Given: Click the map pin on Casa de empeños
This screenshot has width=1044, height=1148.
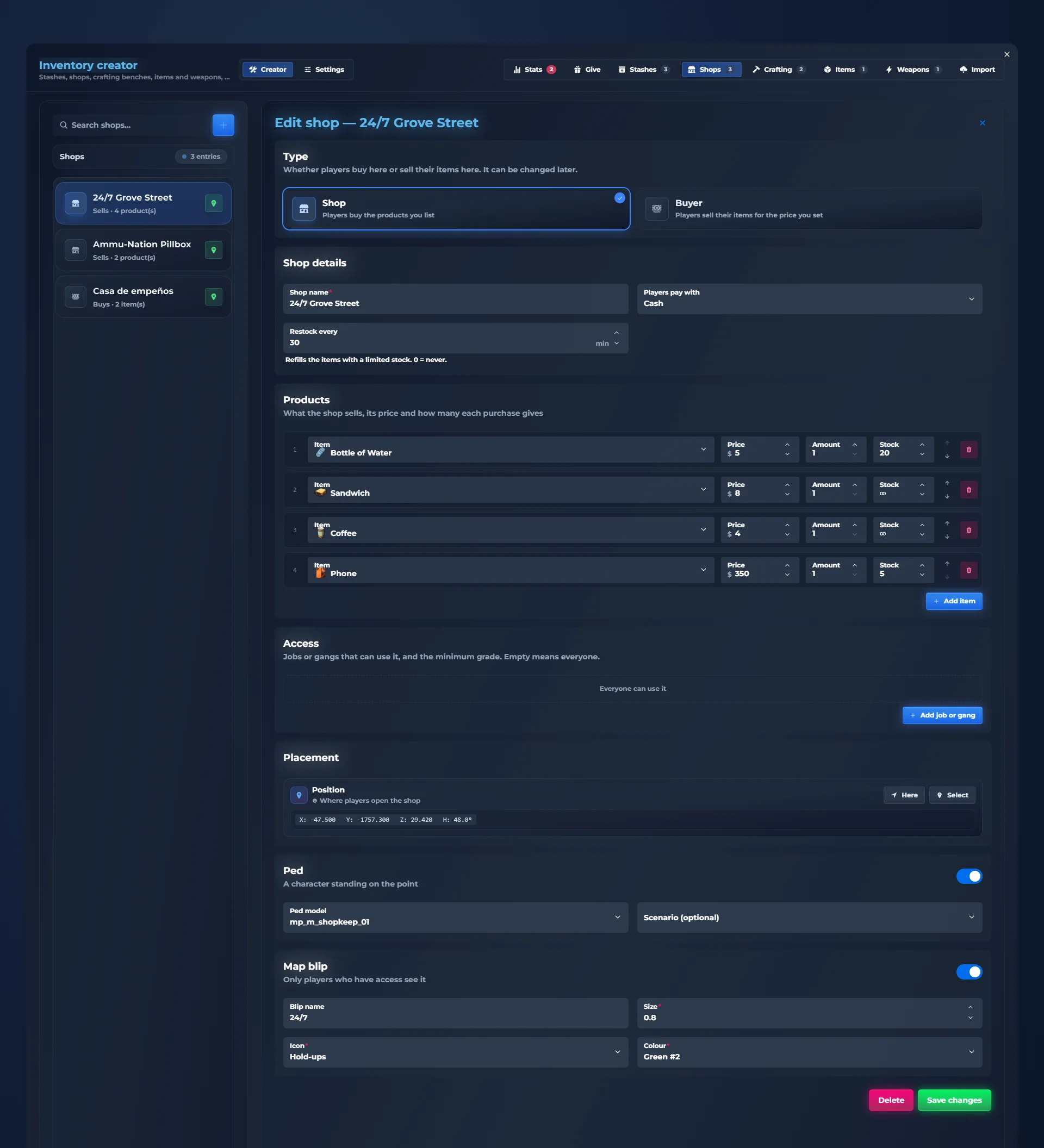Looking at the screenshot, I should click(214, 297).
